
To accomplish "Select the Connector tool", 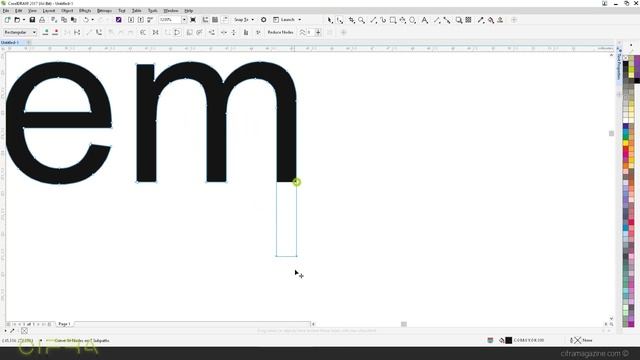I will coord(447,20).
